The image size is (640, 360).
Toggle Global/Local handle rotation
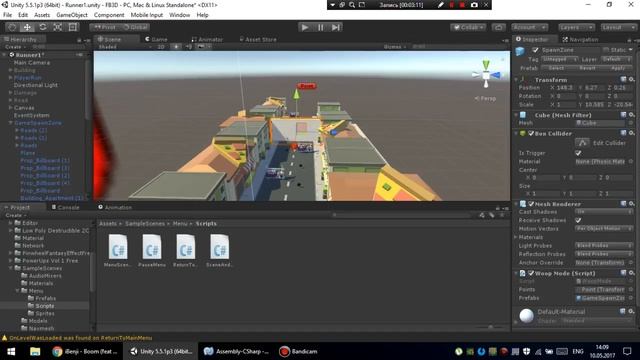[135, 27]
